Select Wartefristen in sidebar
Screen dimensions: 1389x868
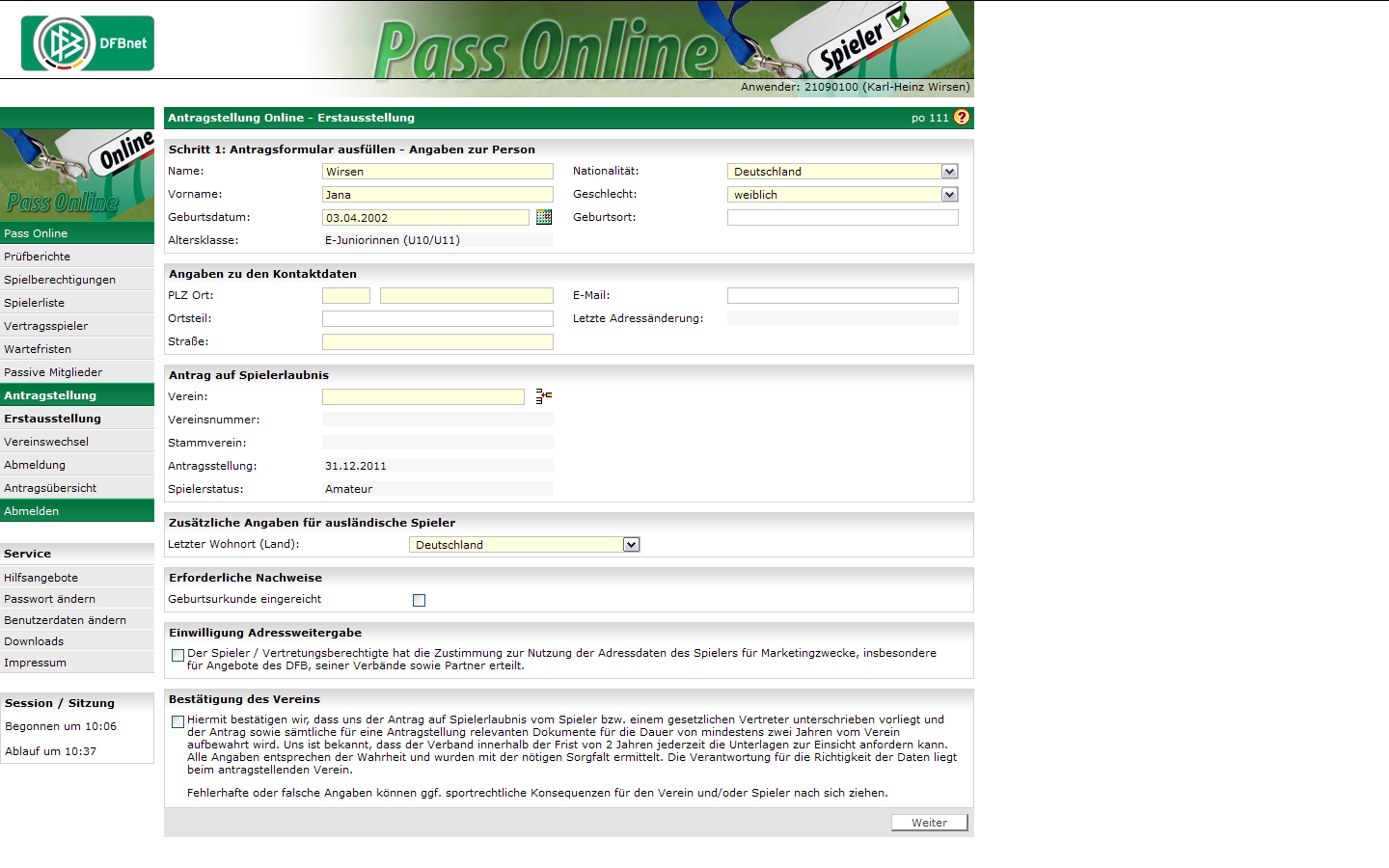click(x=77, y=349)
